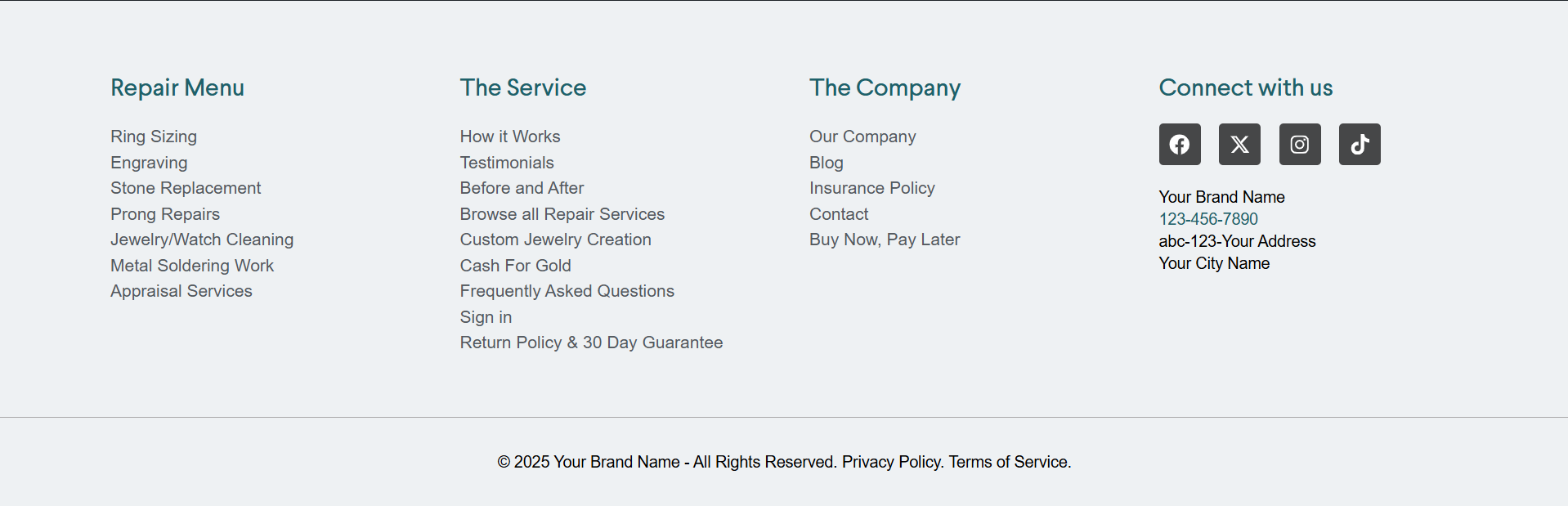The width and height of the screenshot is (1568, 506).
Task: Open the Privacy Policy link
Action: pyautogui.click(x=892, y=462)
